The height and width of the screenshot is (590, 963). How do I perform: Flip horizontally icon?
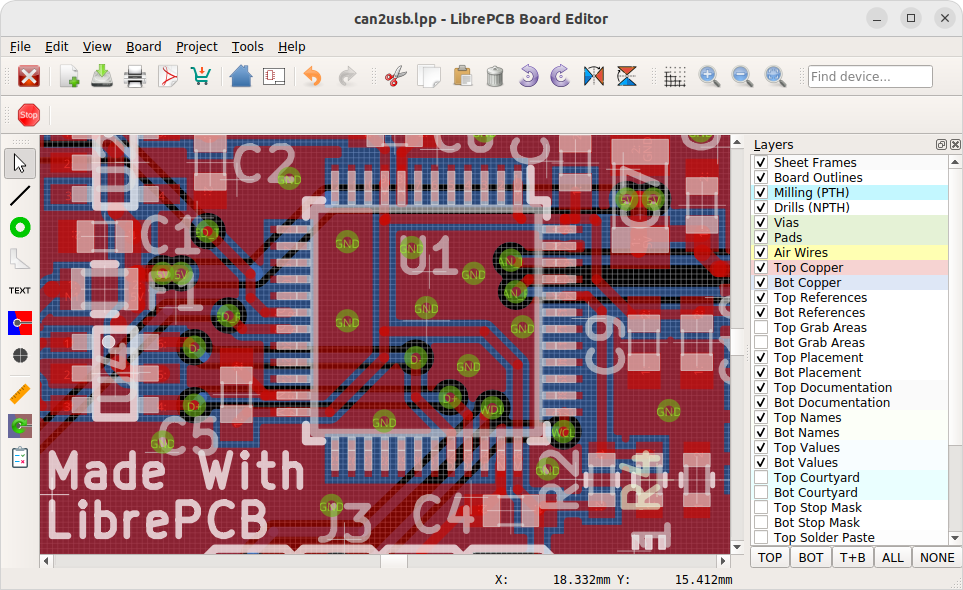tap(594, 76)
